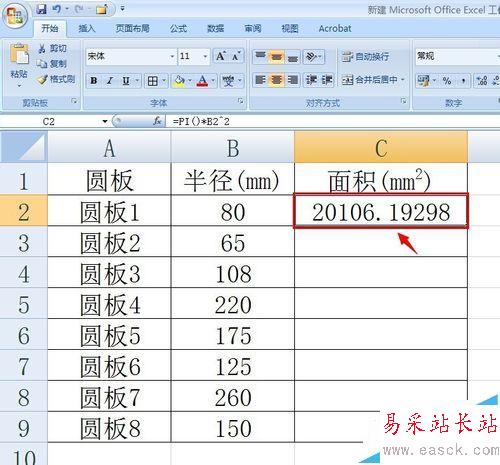Expand the 合并后居中 dropdown arrow
Image resolution: width=500 pixels, height=465 pixels.
coord(403,80)
